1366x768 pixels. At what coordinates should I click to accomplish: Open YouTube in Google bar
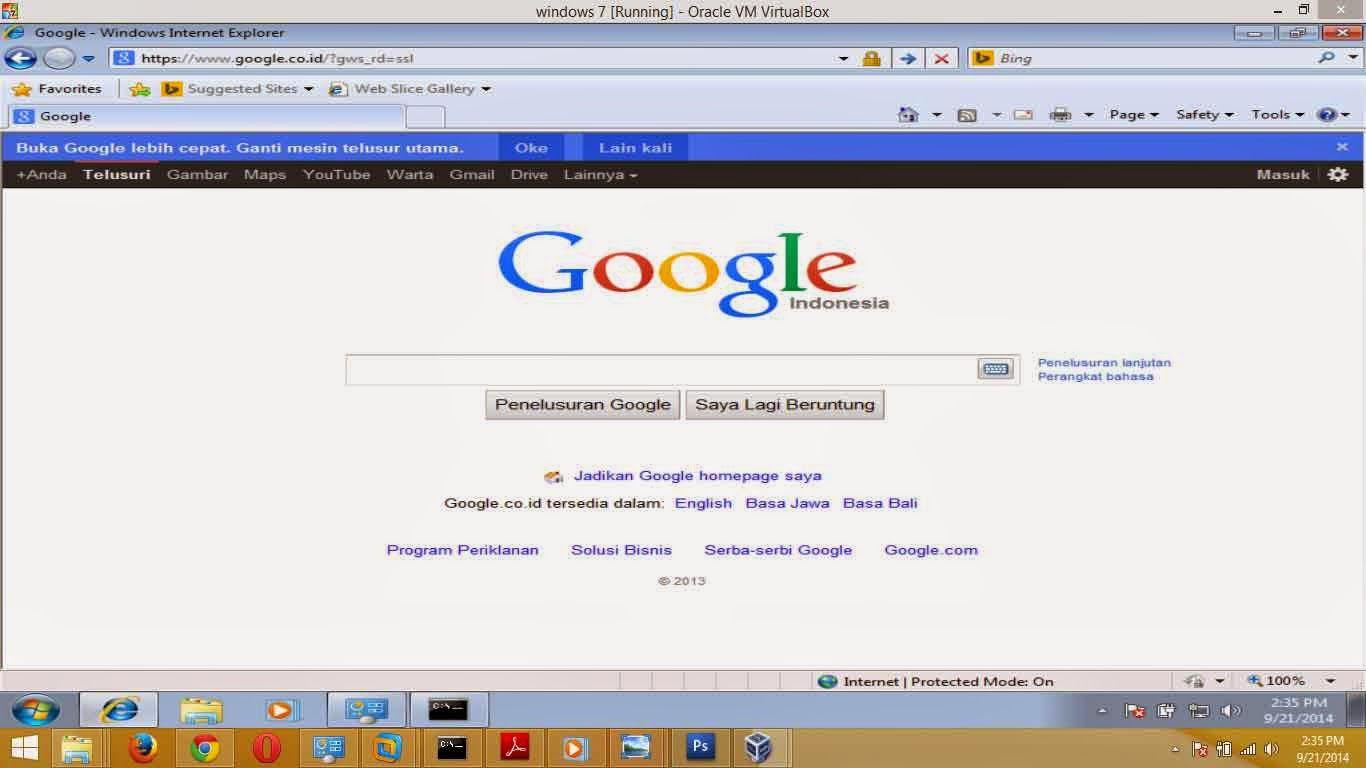[337, 175]
